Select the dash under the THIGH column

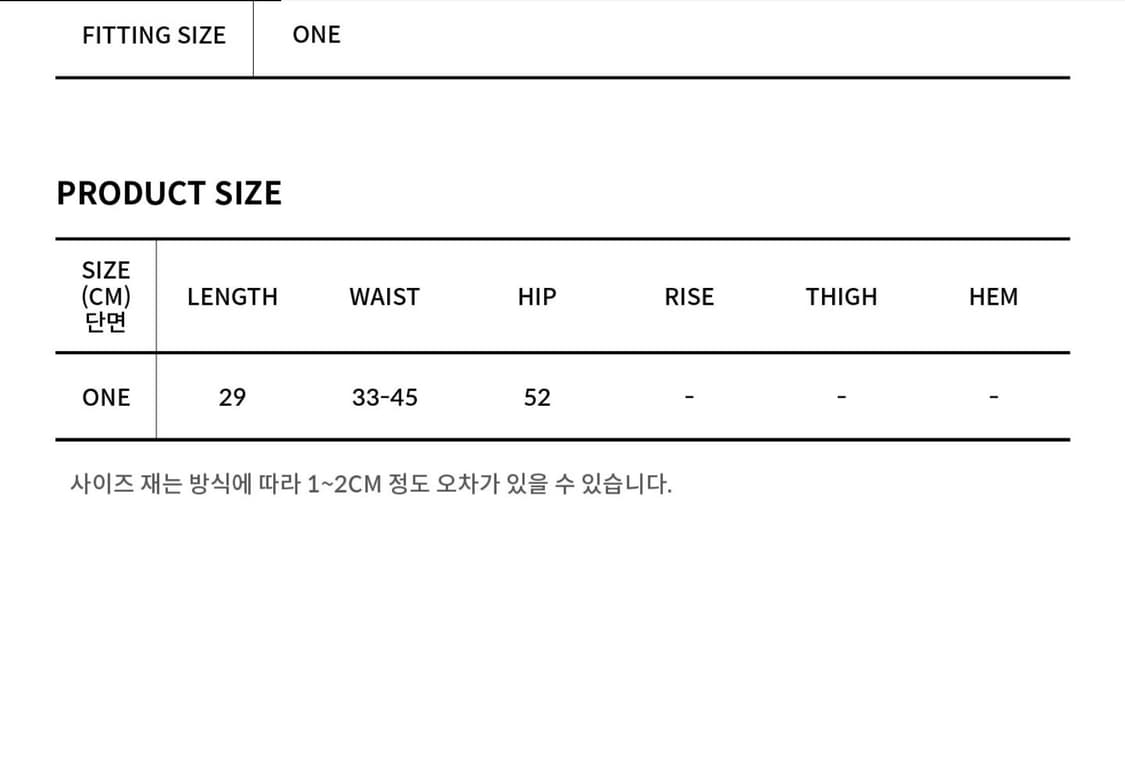pos(841,397)
